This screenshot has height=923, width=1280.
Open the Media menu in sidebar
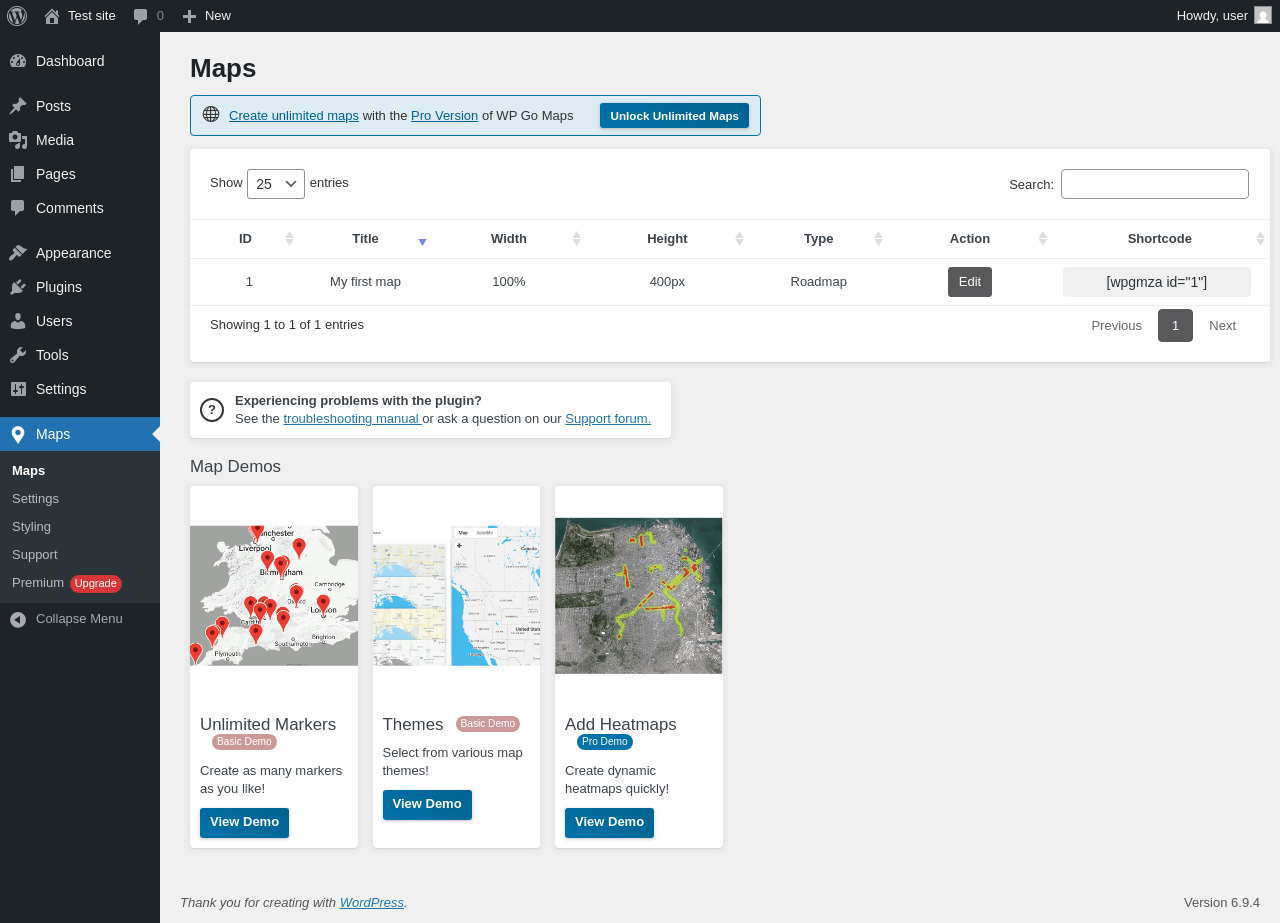55,140
